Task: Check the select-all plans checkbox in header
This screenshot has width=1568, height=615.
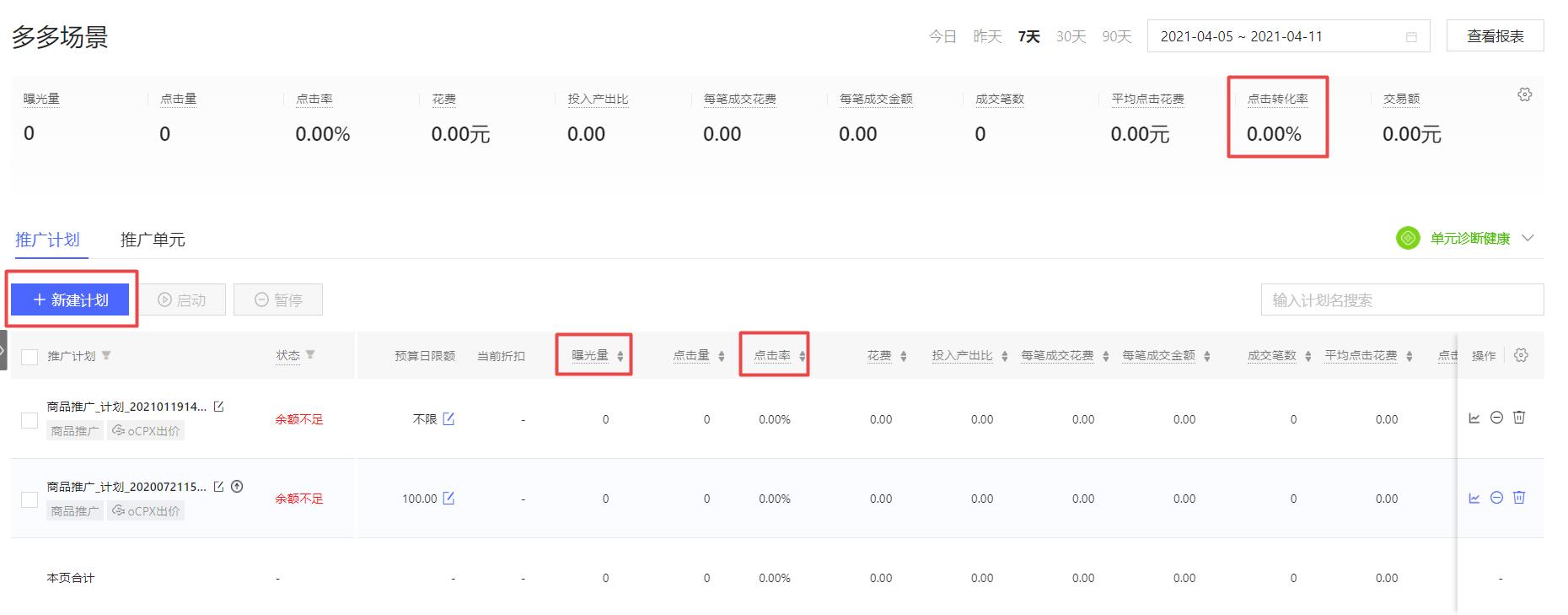Action: [x=30, y=357]
